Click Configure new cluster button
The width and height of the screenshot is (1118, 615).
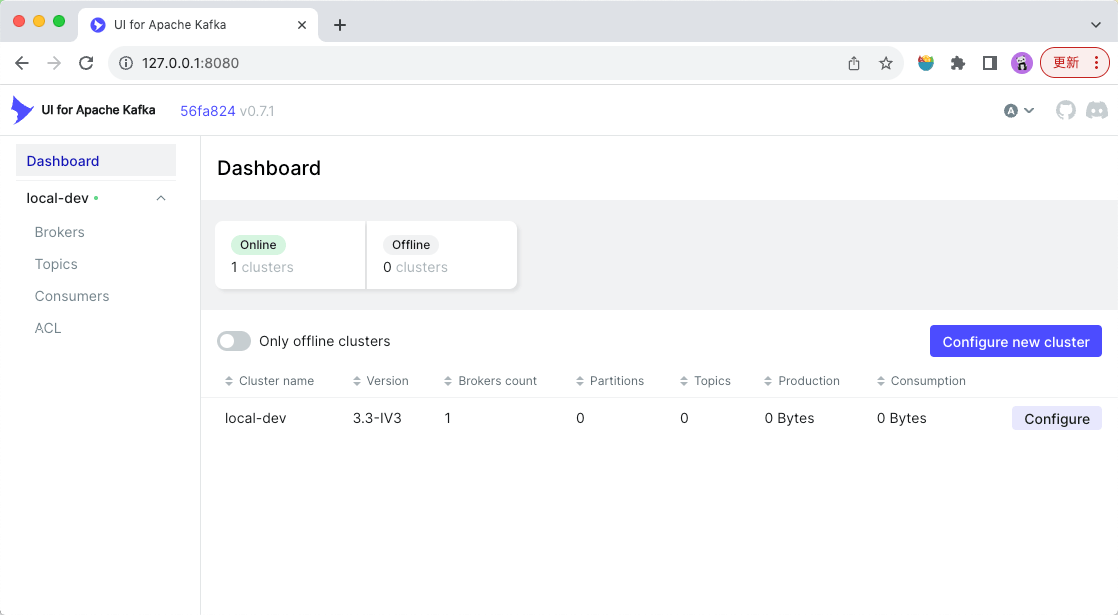pos(1015,341)
